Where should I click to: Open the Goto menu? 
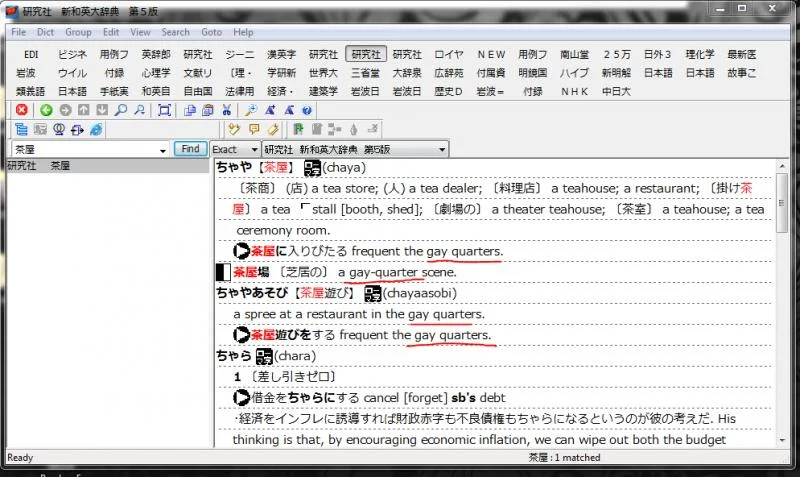211,32
